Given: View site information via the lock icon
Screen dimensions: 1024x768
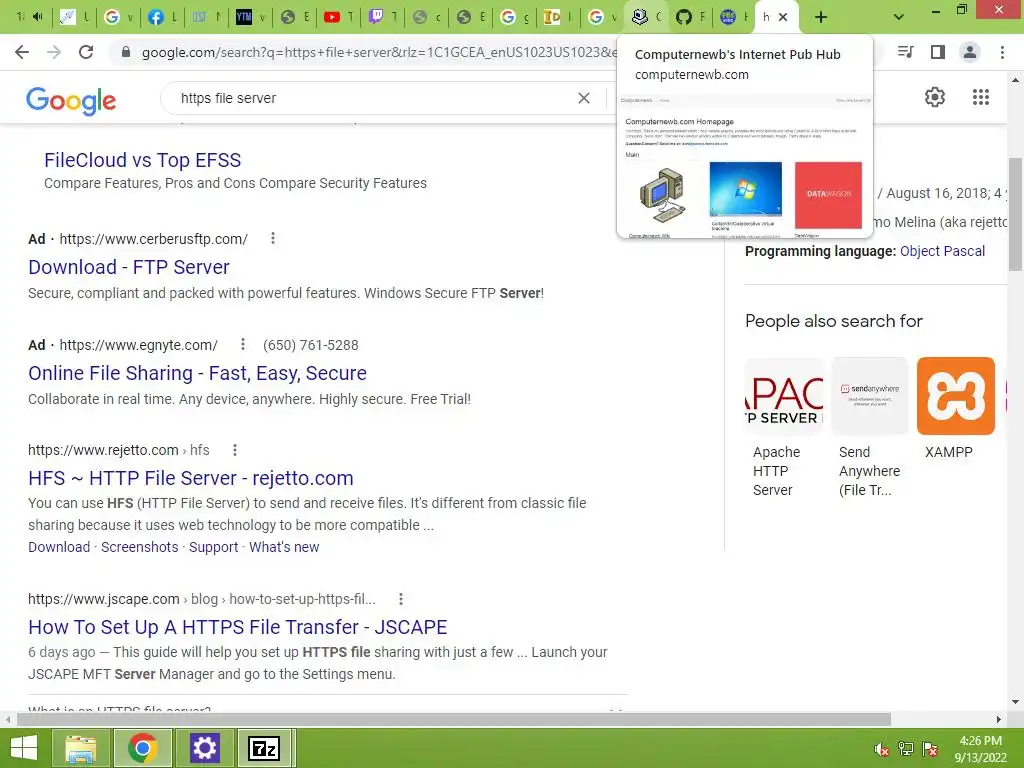Looking at the screenshot, I should click(x=126, y=52).
